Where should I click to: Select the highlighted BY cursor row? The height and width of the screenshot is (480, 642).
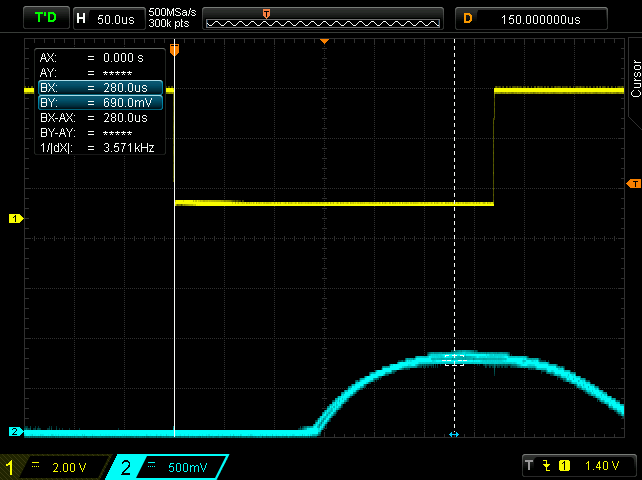100,103
